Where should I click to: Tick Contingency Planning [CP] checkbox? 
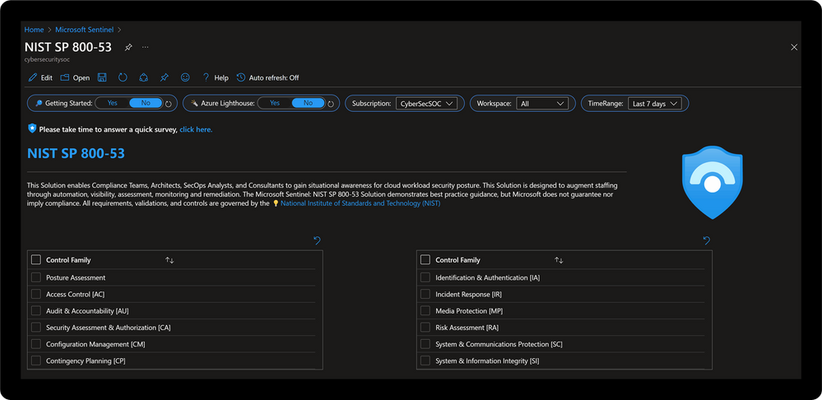coord(36,361)
